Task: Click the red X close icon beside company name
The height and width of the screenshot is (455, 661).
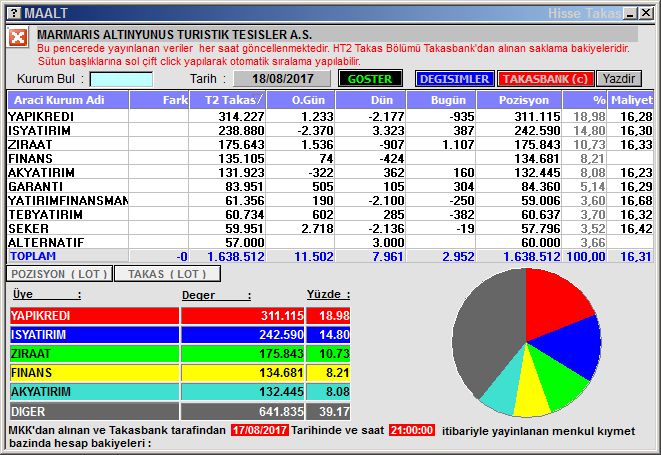Action: [18, 38]
